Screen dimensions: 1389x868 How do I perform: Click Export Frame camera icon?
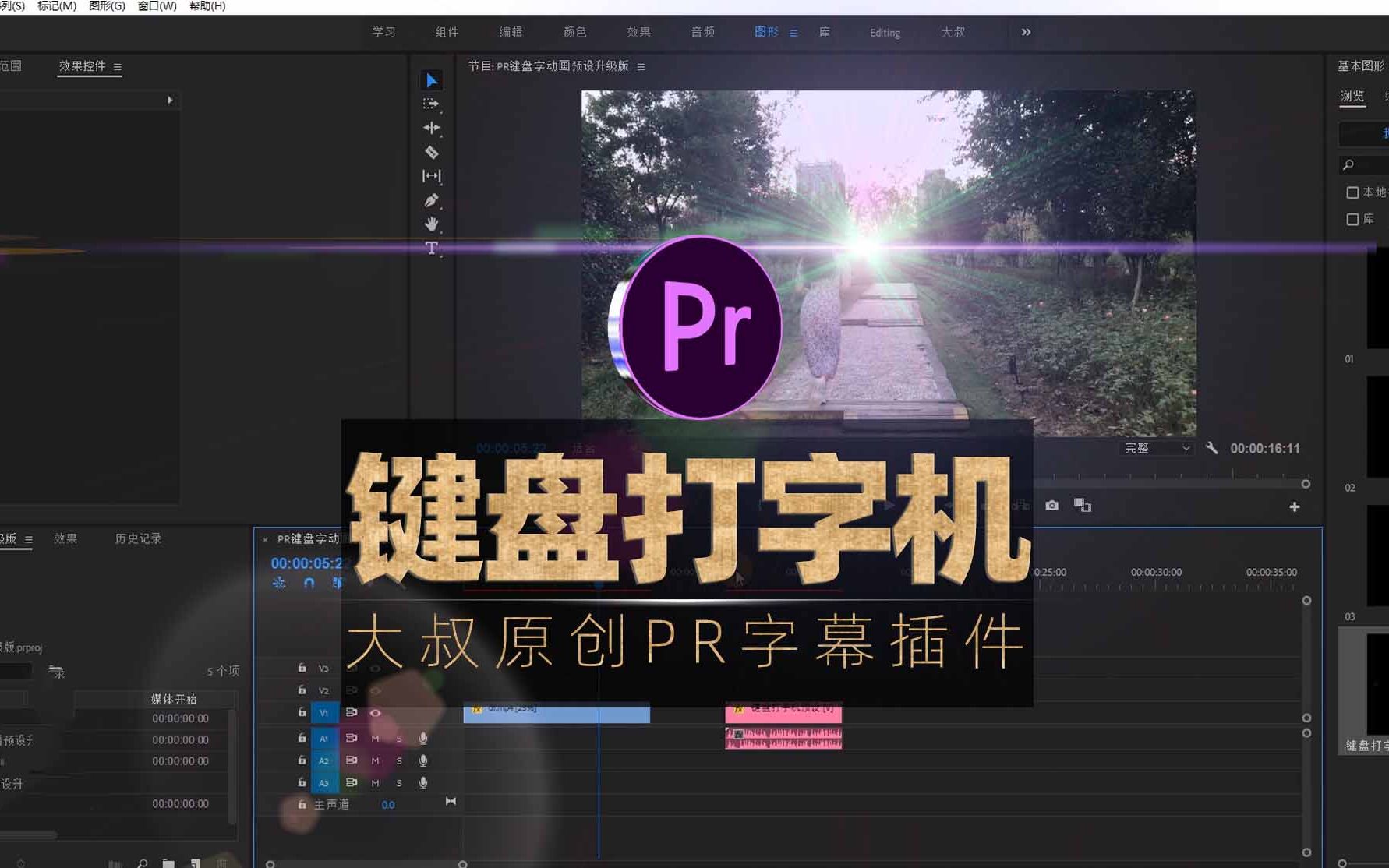coord(1051,506)
